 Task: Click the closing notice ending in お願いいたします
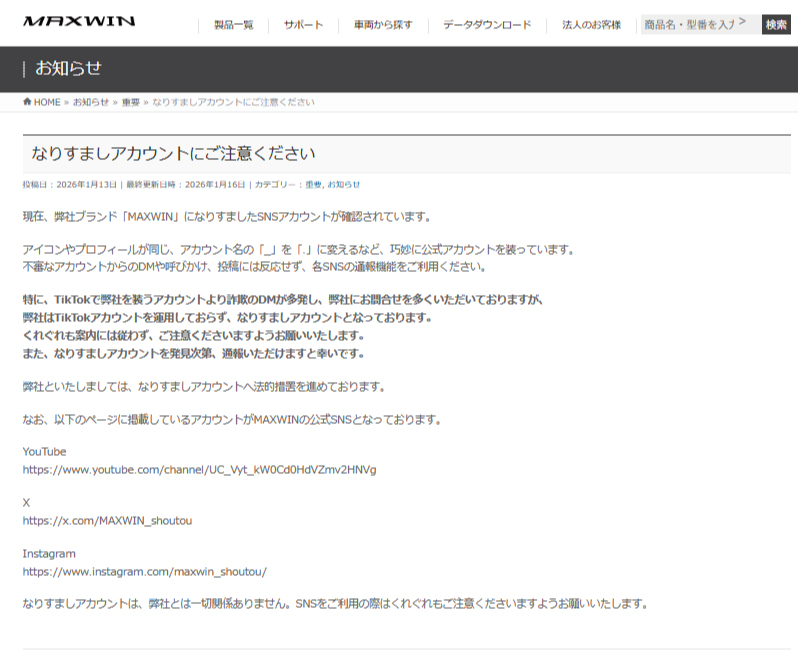point(335,604)
